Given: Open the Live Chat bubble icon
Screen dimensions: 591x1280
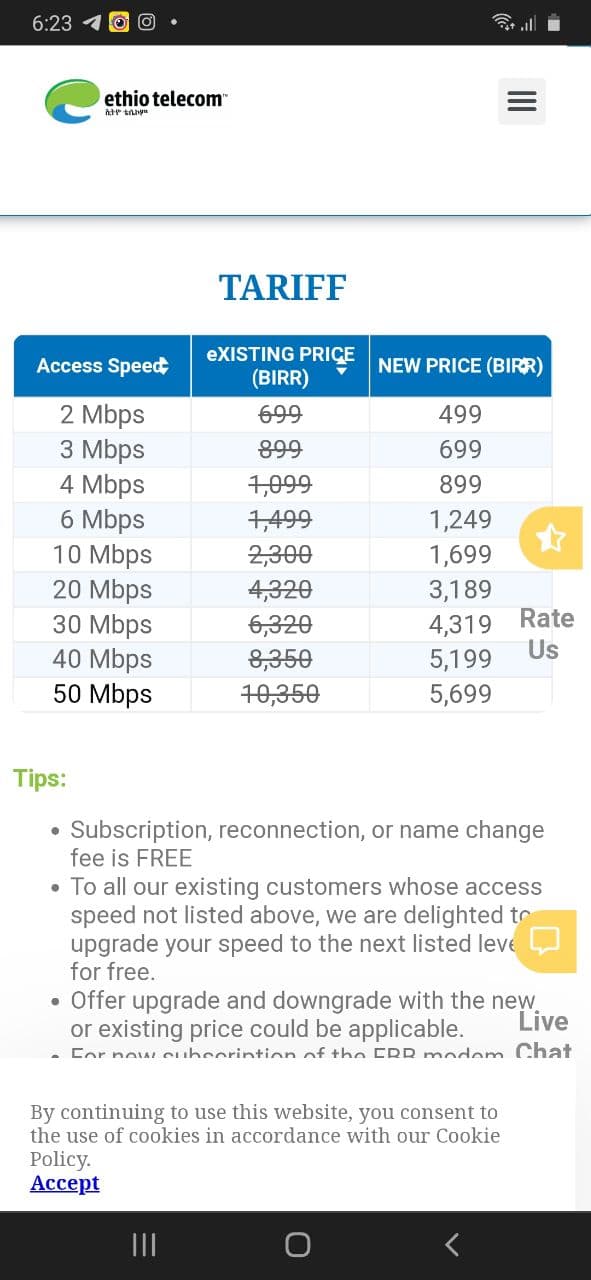Looking at the screenshot, I should (545, 941).
